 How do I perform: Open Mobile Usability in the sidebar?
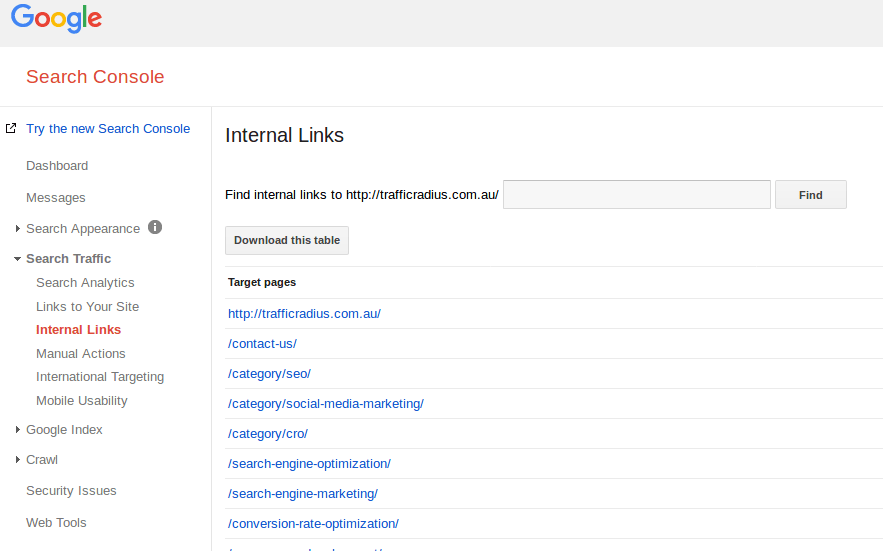click(82, 401)
